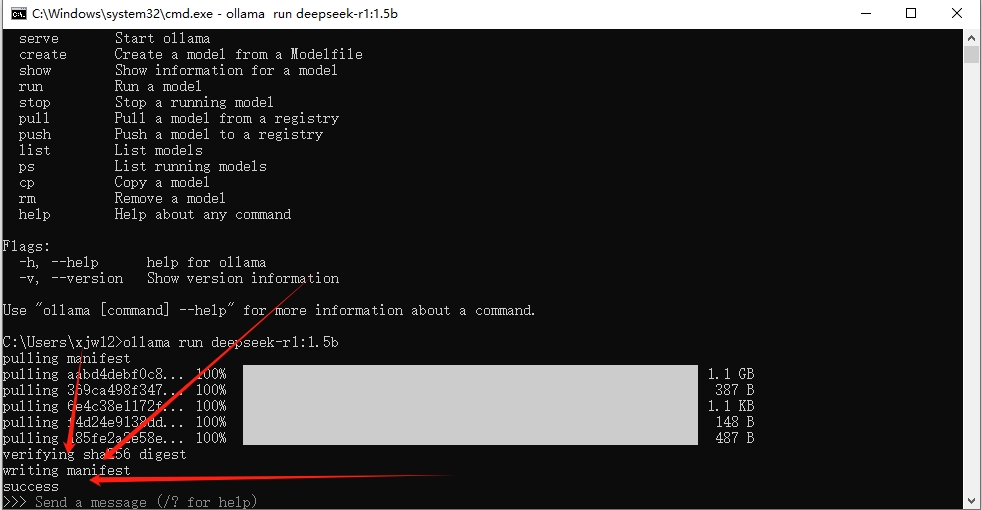Select the 'rm' command text

[x=27, y=199]
